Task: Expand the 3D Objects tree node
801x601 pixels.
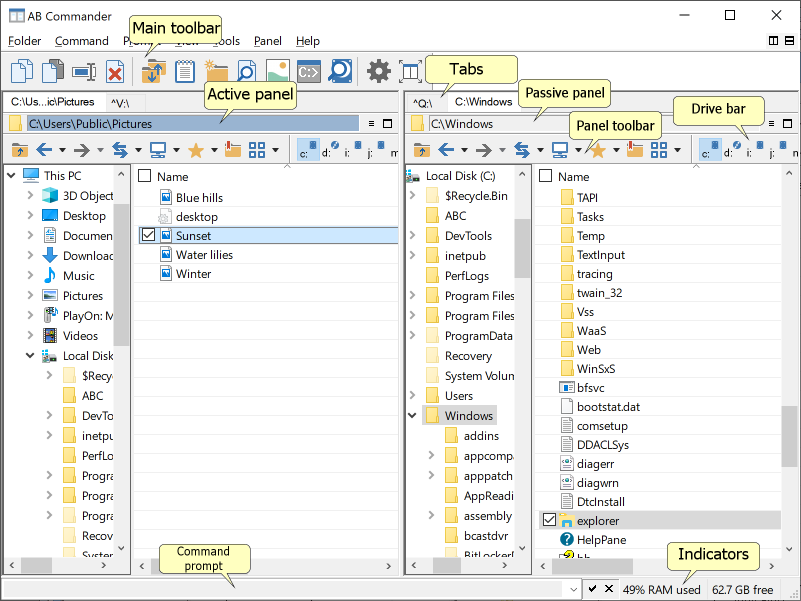Action: 31,195
